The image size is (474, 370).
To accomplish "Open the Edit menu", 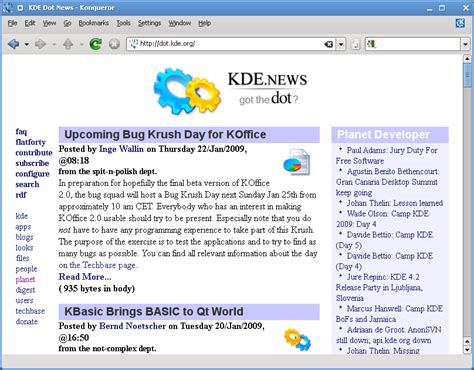I will click(x=30, y=23).
